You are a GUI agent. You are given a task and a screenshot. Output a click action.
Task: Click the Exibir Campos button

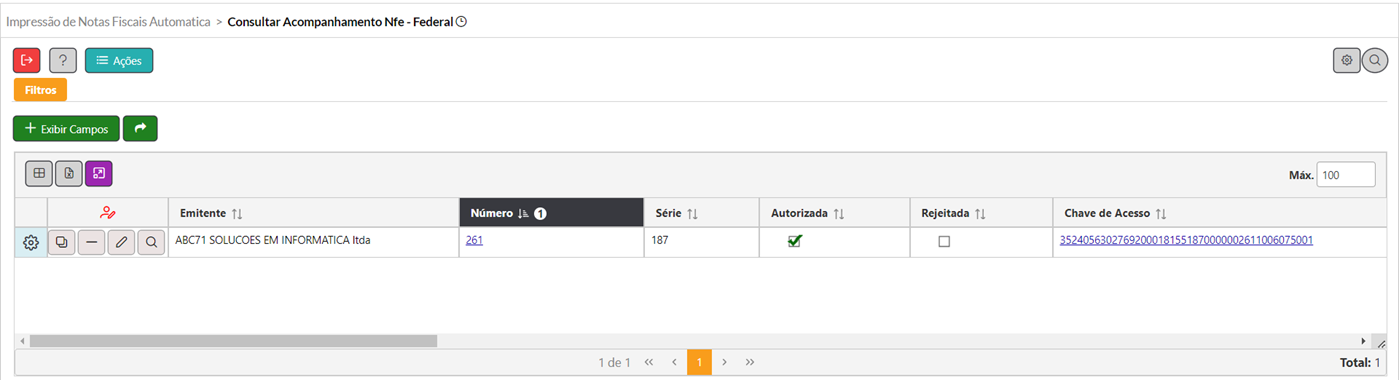pyautogui.click(x=66, y=128)
